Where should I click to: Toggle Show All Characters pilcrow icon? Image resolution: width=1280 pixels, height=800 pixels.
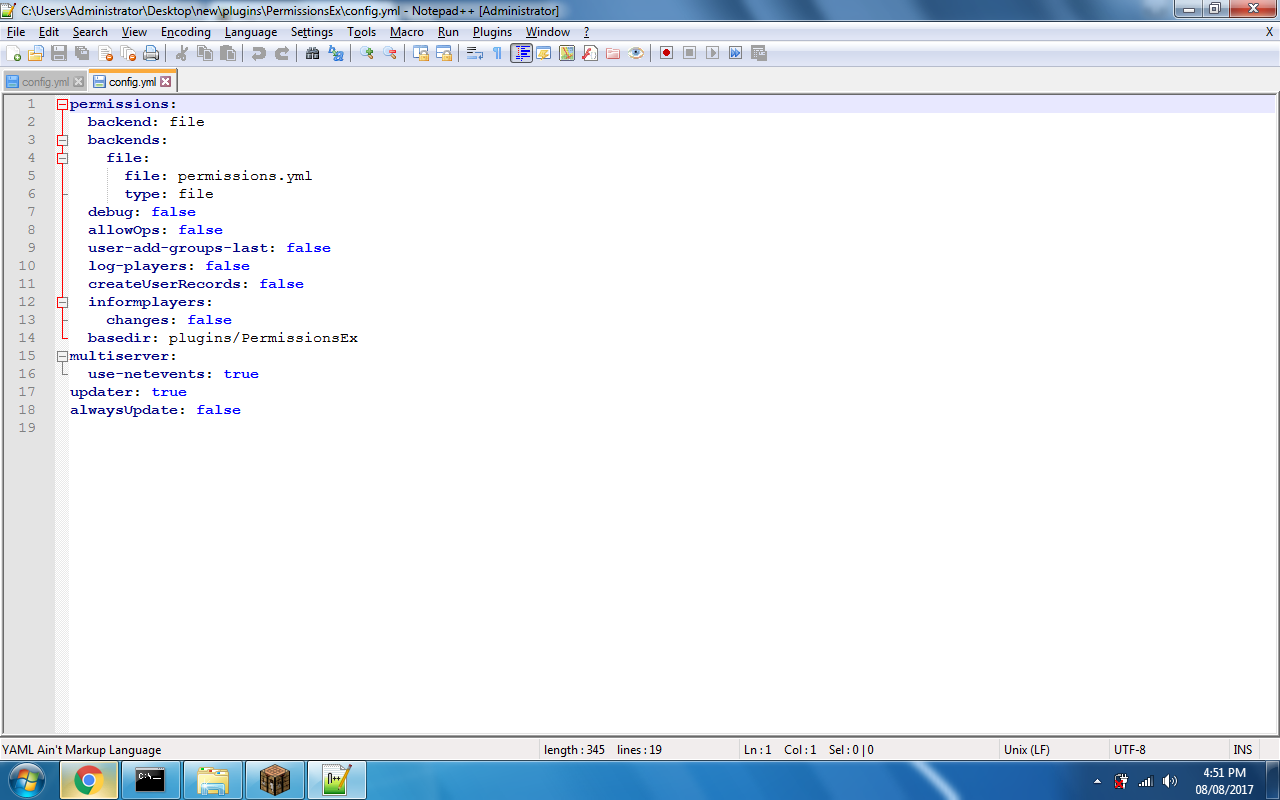(497, 53)
